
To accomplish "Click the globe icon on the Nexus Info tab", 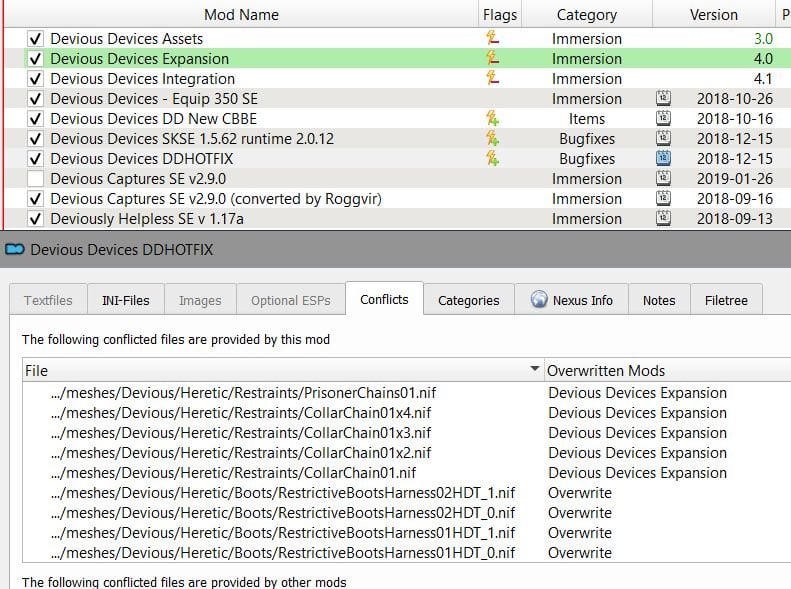I will [x=539, y=300].
